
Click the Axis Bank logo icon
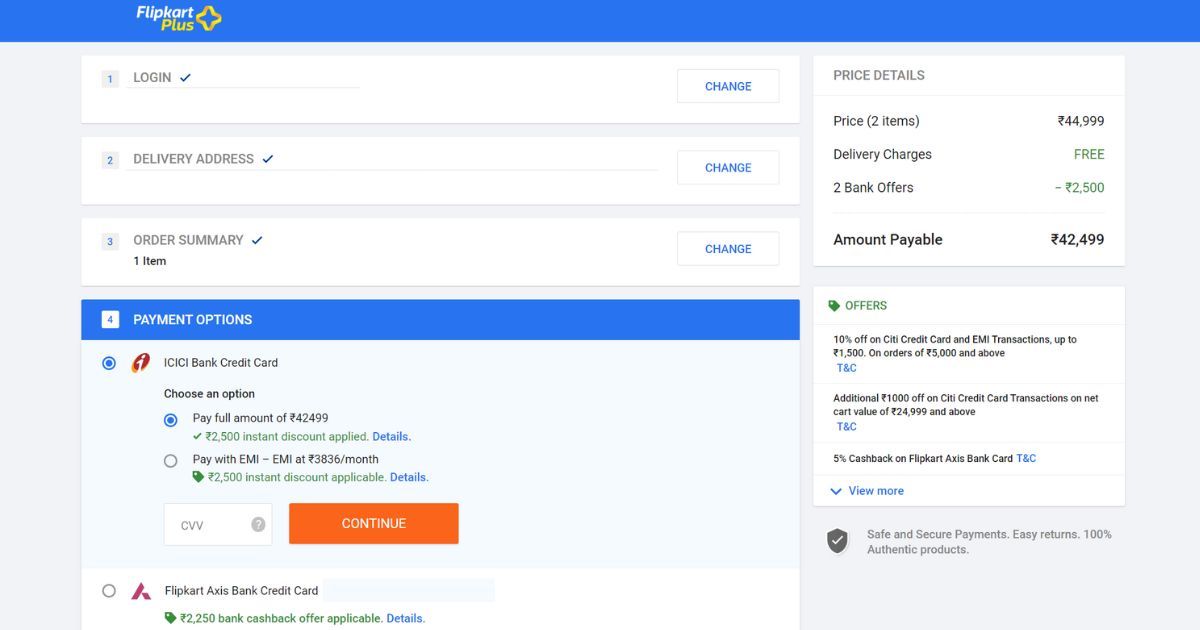pos(141,591)
